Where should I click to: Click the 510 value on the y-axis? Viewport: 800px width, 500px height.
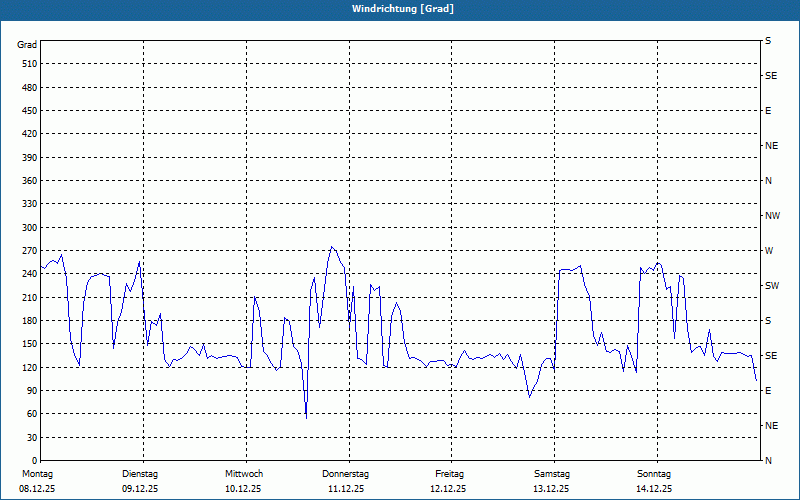(x=29, y=64)
